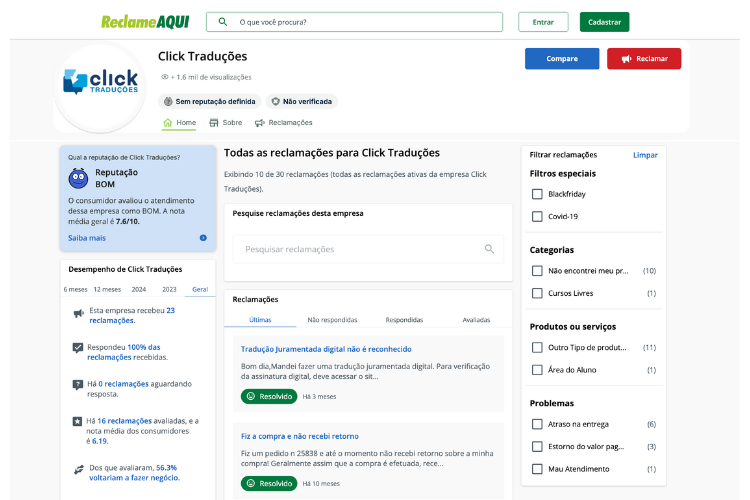The image size is (750, 500).
Task: Click the blue info icon beside Saiba mais
Action: 203,238
